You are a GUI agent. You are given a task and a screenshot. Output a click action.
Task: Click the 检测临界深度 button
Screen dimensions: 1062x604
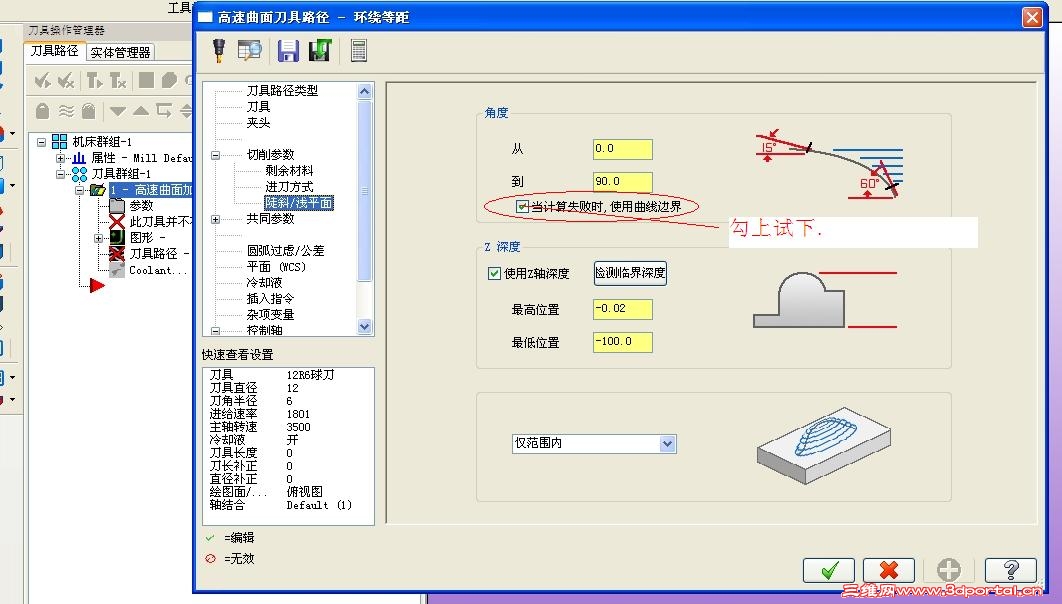[631, 273]
